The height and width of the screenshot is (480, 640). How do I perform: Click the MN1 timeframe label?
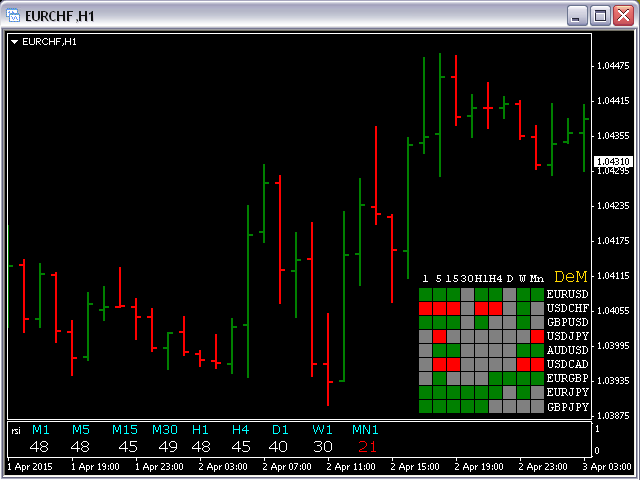click(x=365, y=430)
